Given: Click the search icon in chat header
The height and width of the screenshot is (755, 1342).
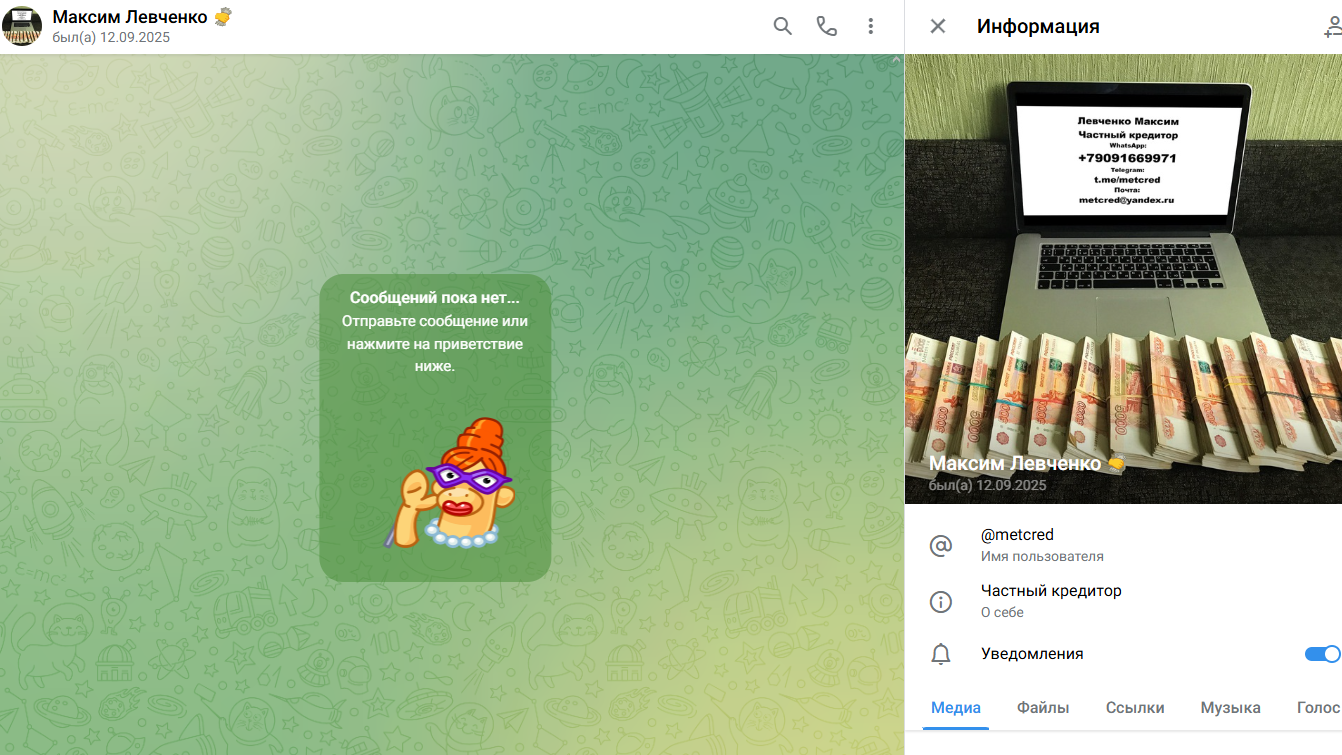Looking at the screenshot, I should (x=782, y=27).
